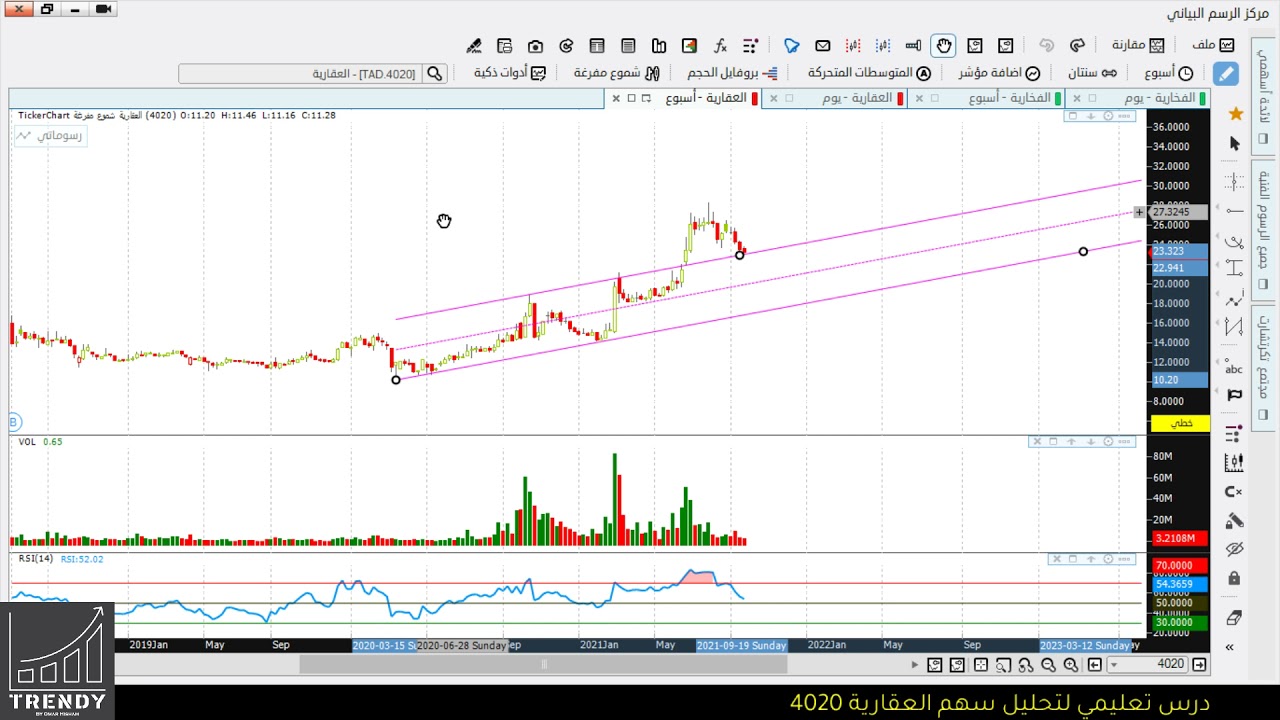The width and height of the screenshot is (1280, 720).
Task: Close the العقارية - أسبوع tab
Action: [x=616, y=98]
